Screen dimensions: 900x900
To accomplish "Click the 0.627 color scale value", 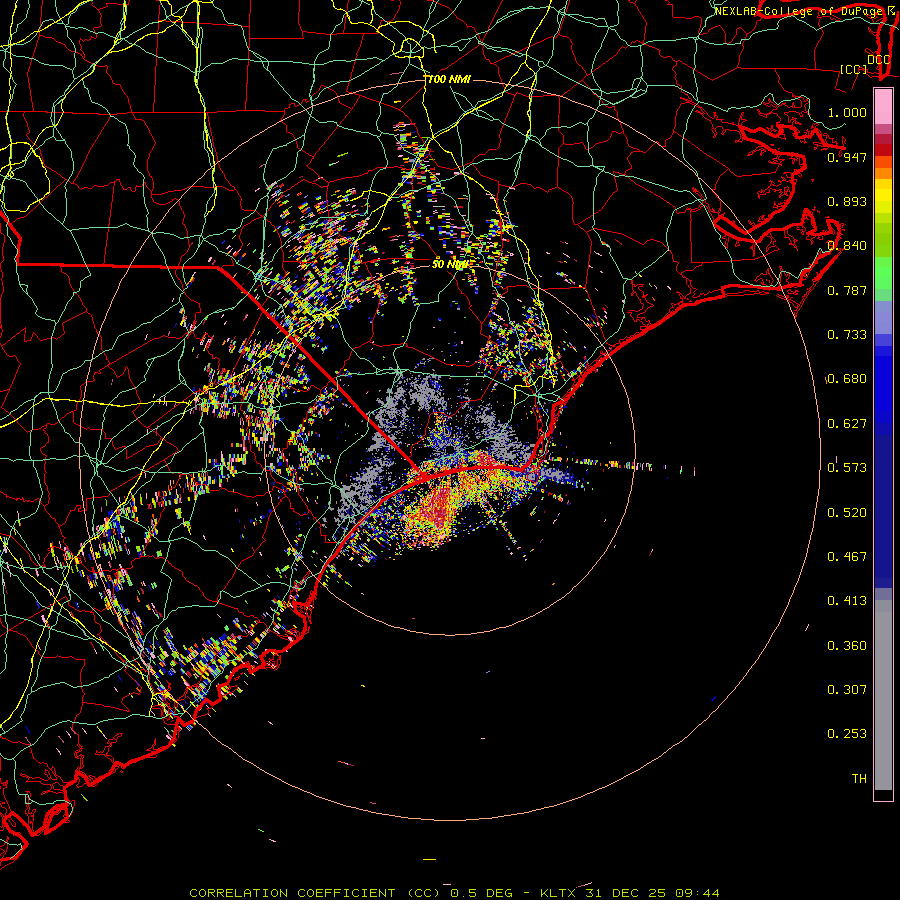I will [847, 424].
